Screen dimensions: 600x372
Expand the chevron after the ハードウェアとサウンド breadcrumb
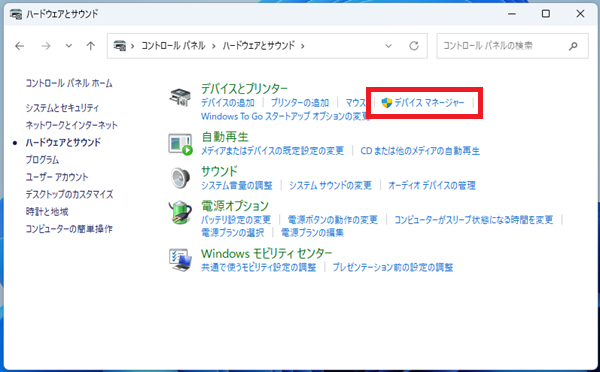pyautogui.click(x=303, y=46)
